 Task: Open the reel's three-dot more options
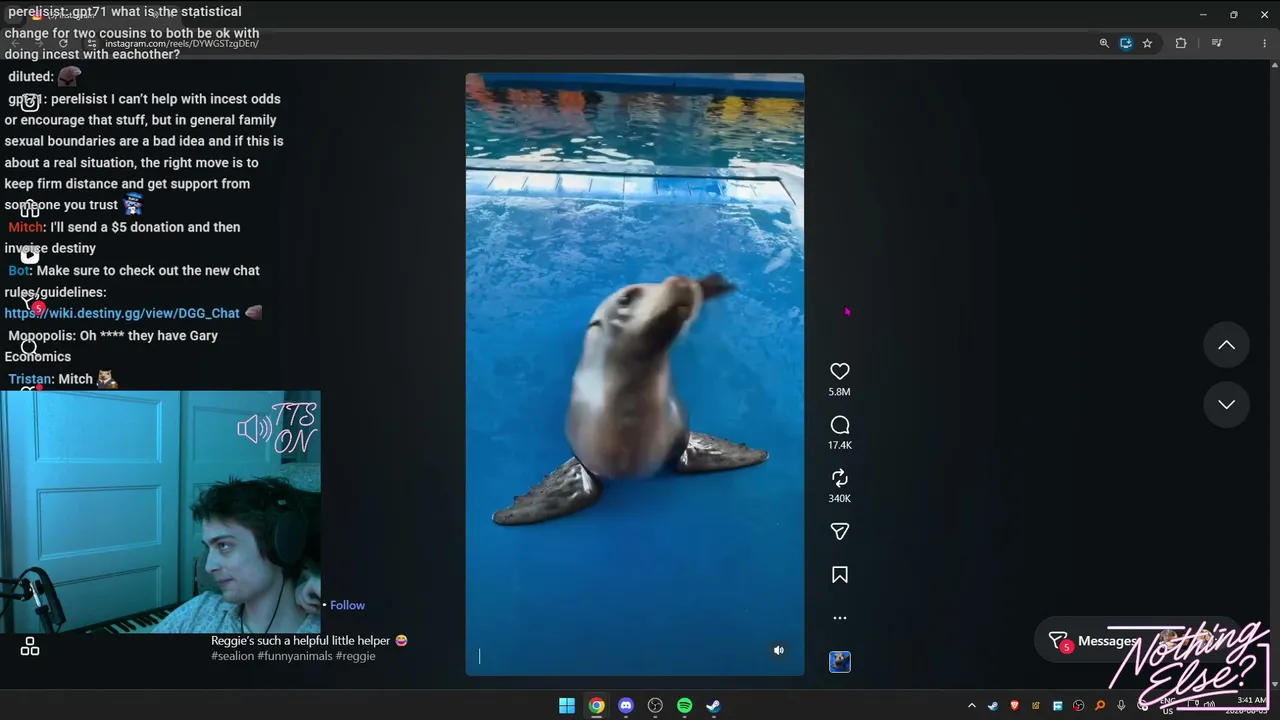coord(840,618)
